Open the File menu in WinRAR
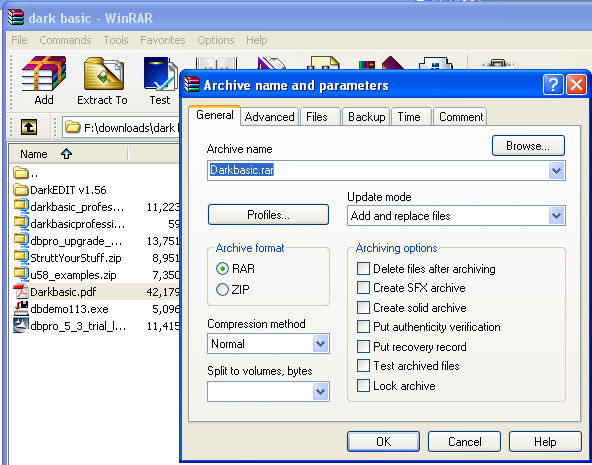This screenshot has height=465, width=592. [x=19, y=40]
